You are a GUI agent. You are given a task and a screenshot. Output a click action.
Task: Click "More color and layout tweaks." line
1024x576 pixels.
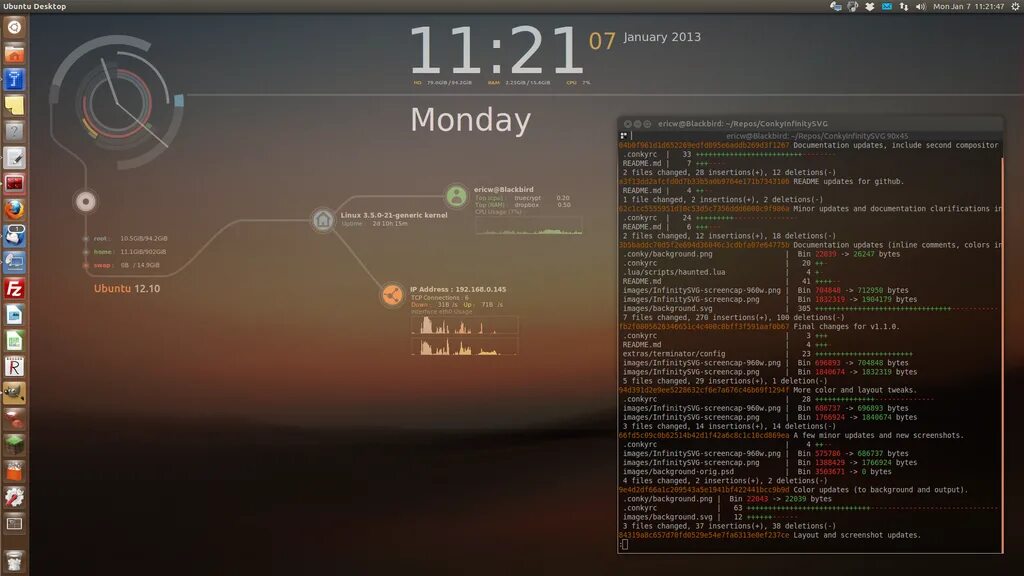coord(855,390)
